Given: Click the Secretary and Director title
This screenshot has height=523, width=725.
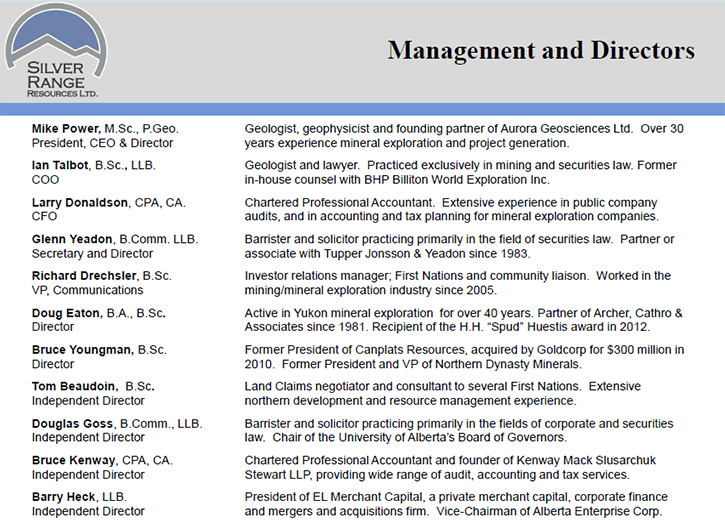Looking at the screenshot, I should pos(92,253).
